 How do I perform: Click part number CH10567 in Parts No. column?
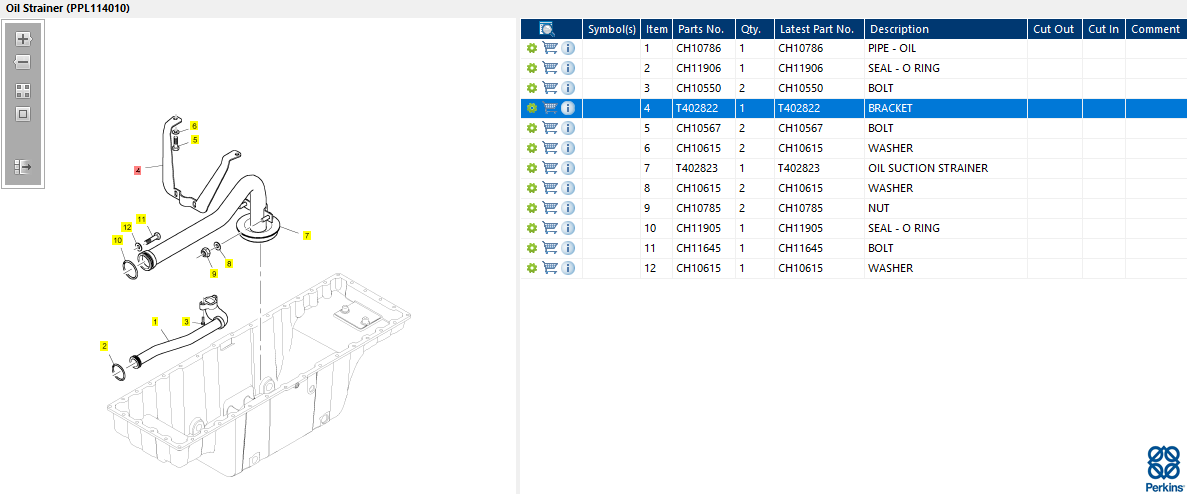click(699, 128)
